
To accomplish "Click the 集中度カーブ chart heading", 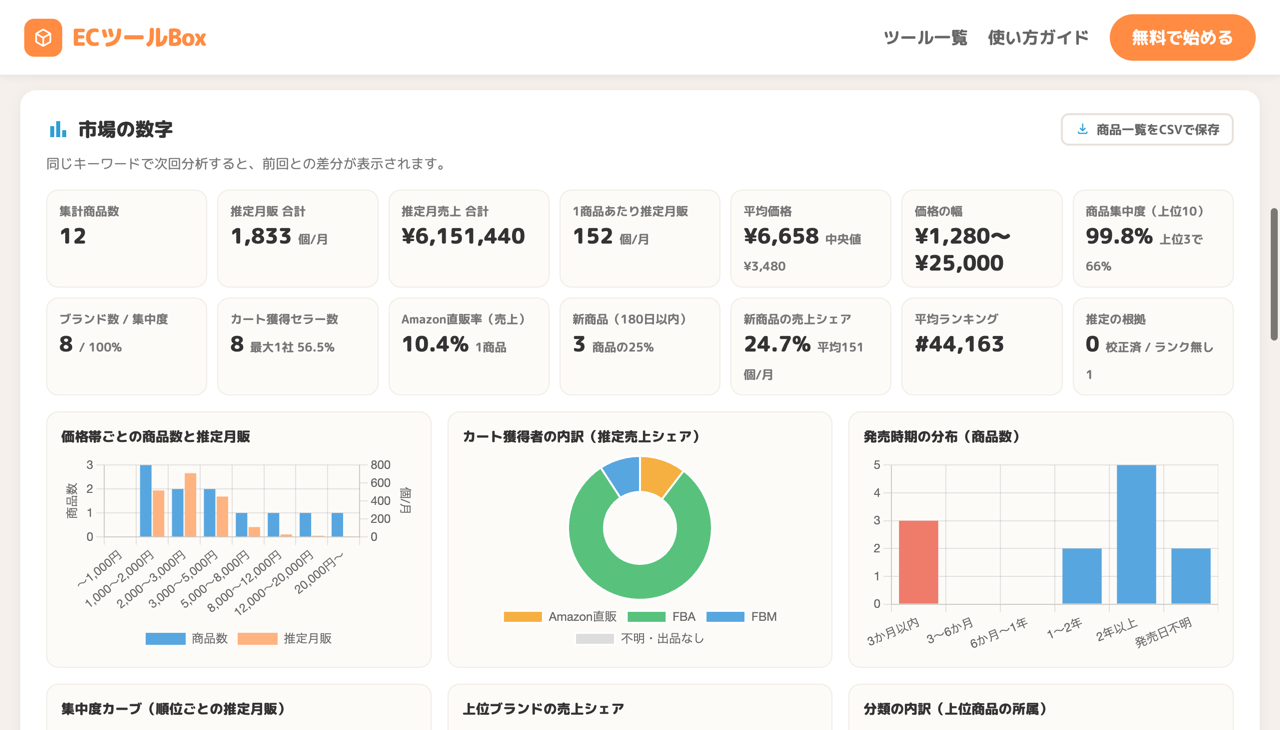I will pos(174,708).
